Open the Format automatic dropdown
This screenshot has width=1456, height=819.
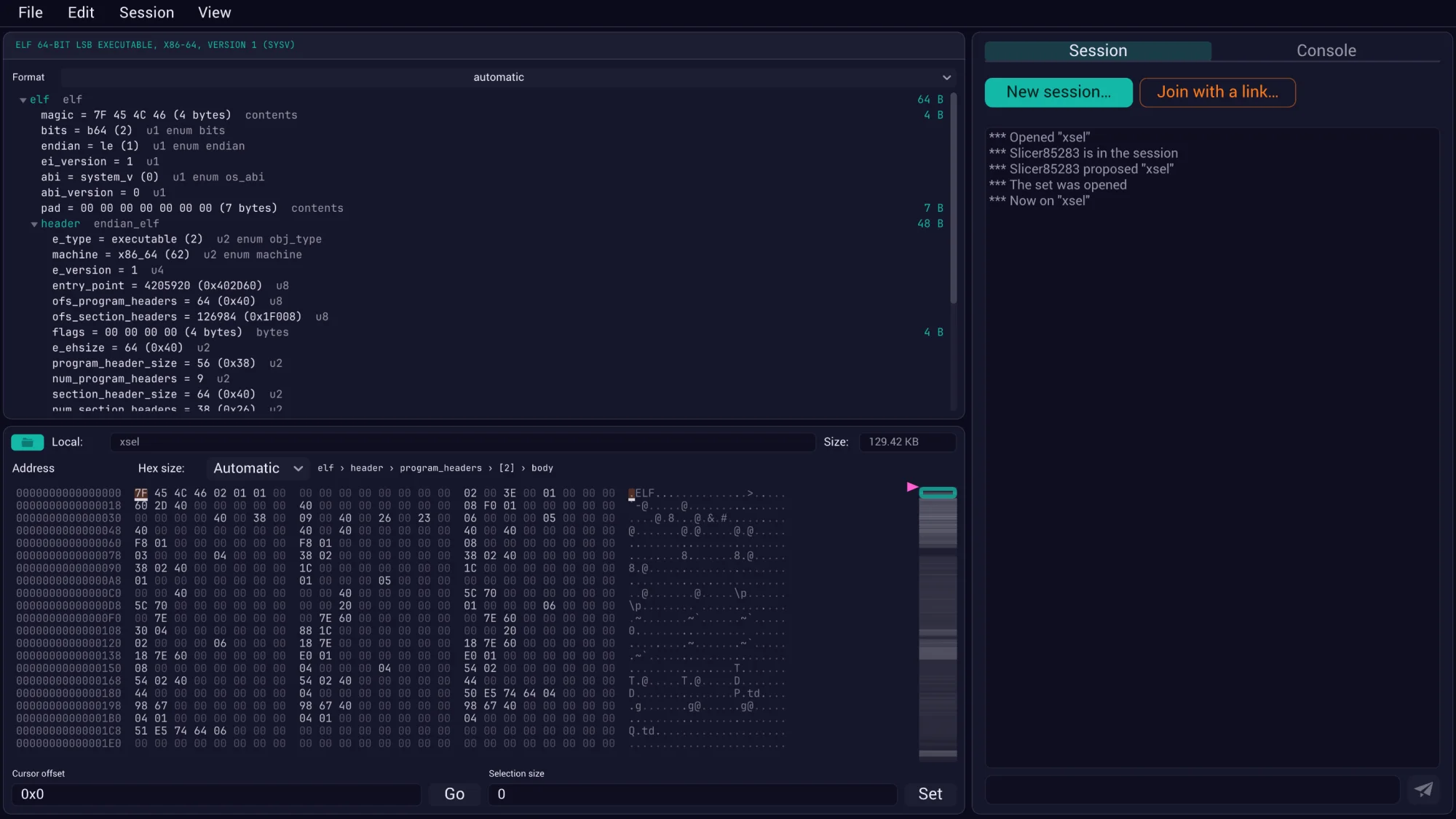click(x=508, y=77)
